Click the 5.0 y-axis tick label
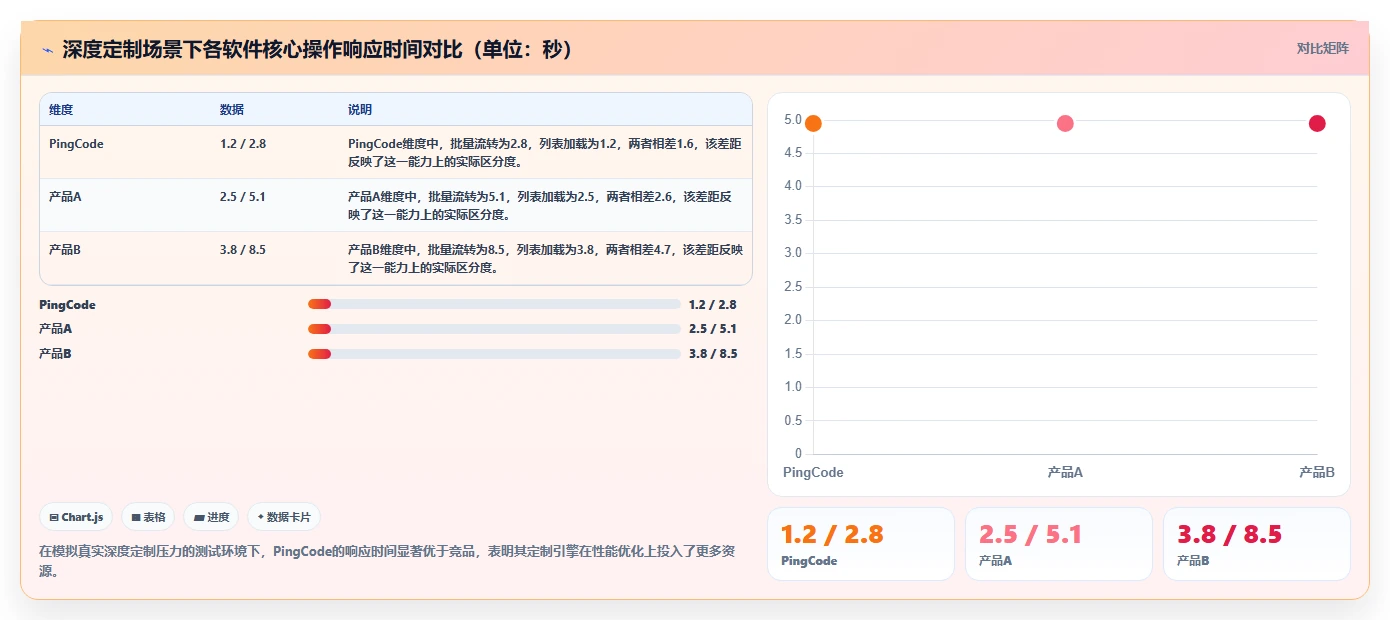Screen dimensions: 1390x620 coord(793,120)
